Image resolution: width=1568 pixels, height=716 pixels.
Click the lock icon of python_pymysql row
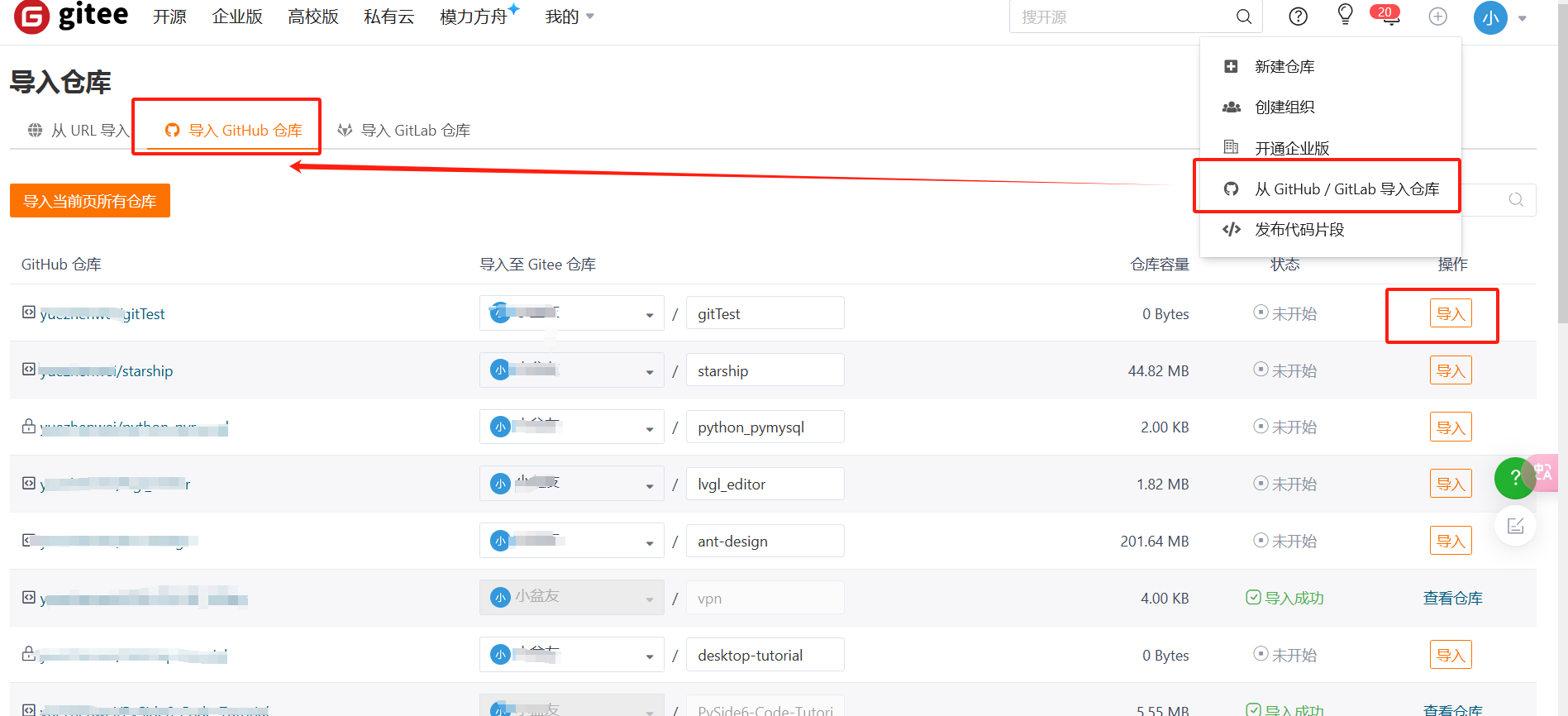(29, 426)
